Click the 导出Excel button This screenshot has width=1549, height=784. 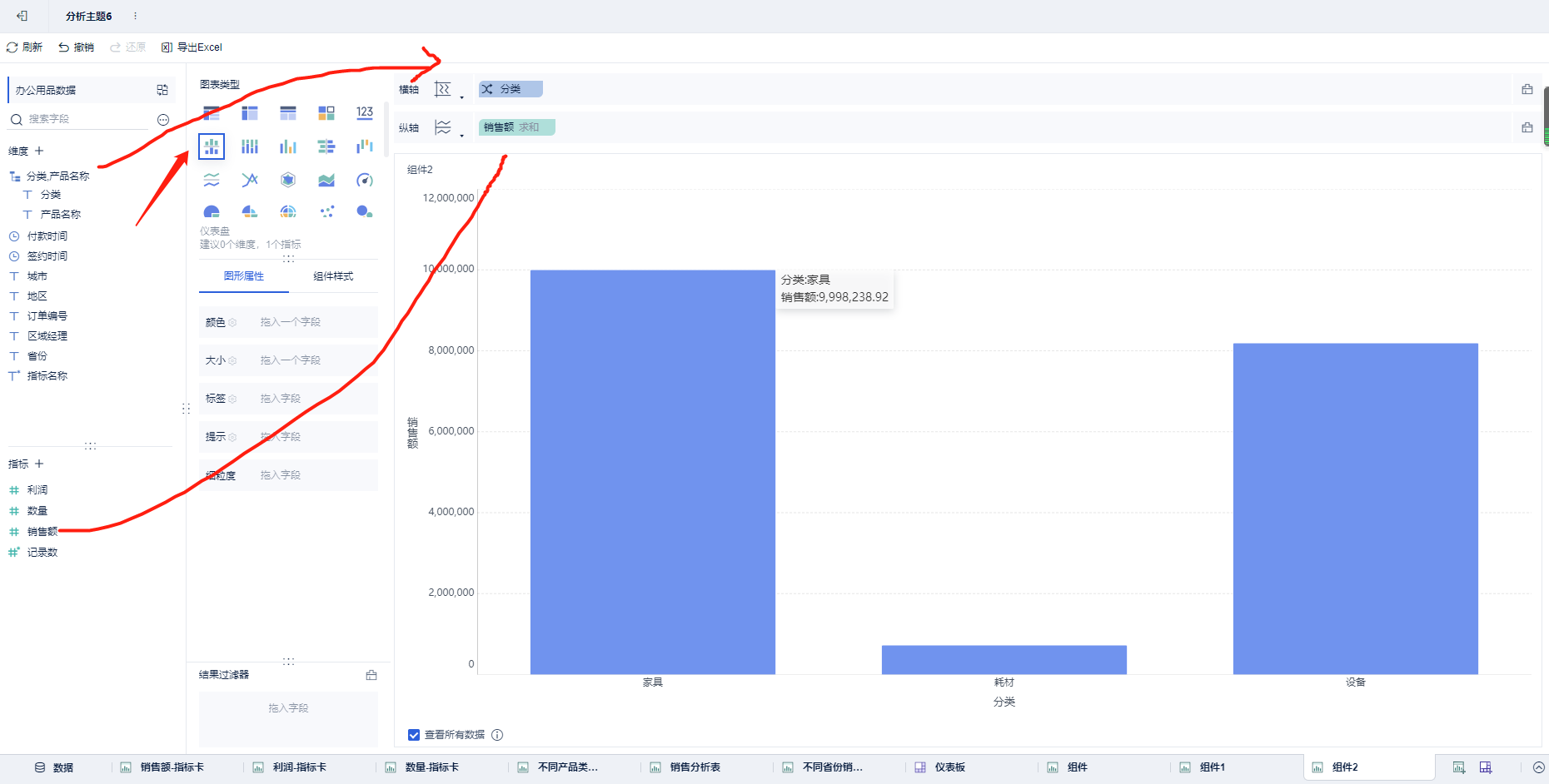(192, 47)
